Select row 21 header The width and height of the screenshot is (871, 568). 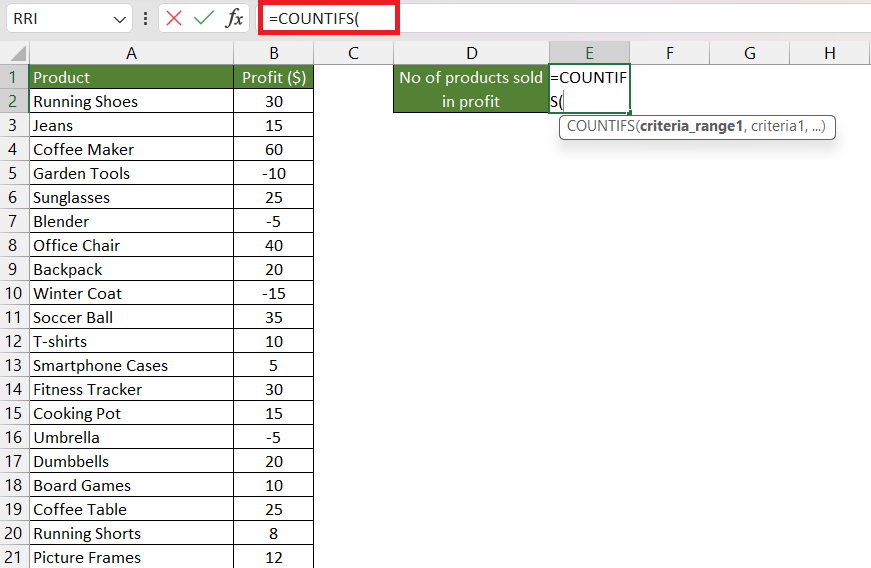pyautogui.click(x=14, y=557)
